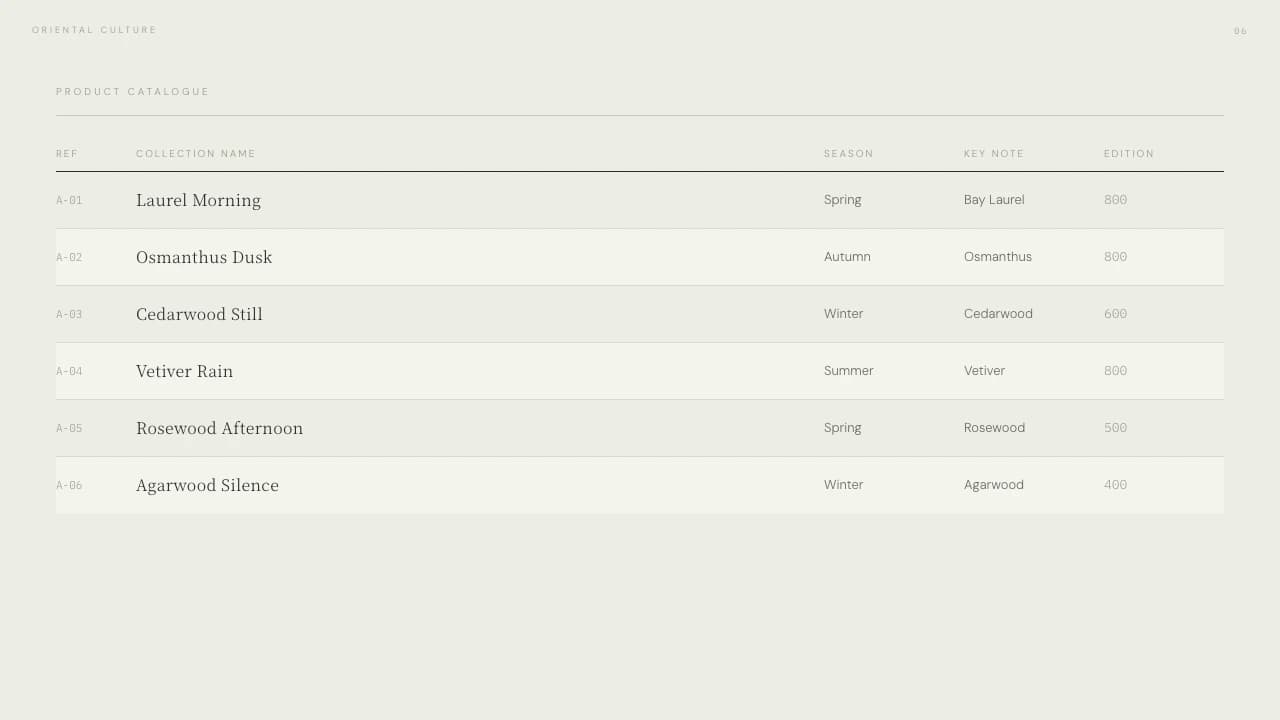Click edition 600 in Cedarwood Still row
This screenshot has width=1280, height=720.
[1115, 314]
